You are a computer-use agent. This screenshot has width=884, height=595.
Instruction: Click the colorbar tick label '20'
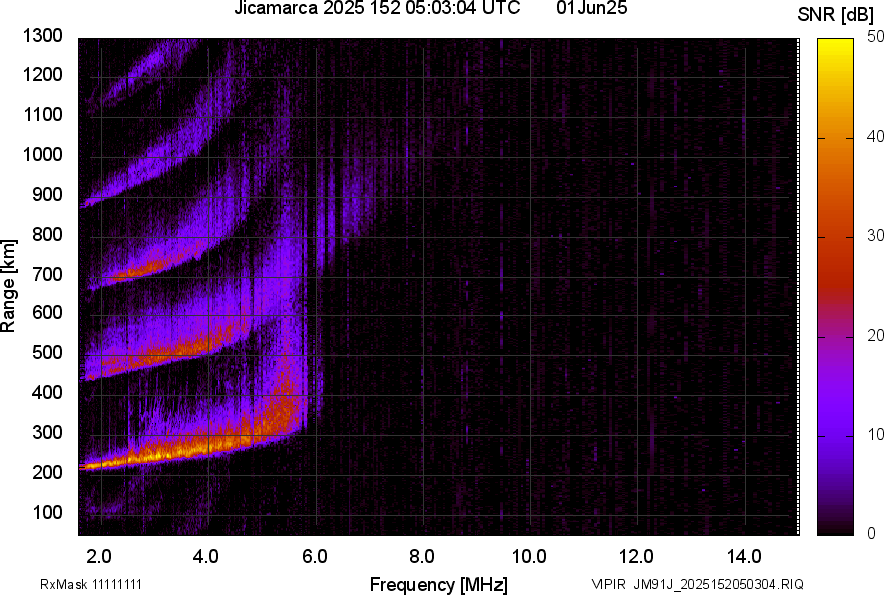[x=876, y=335]
